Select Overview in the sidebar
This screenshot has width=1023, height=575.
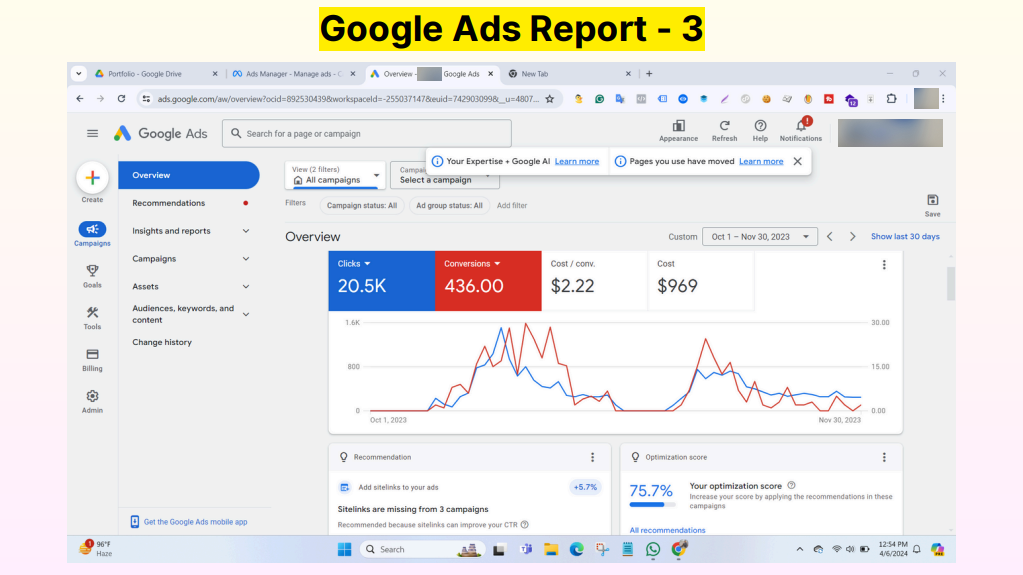189,175
